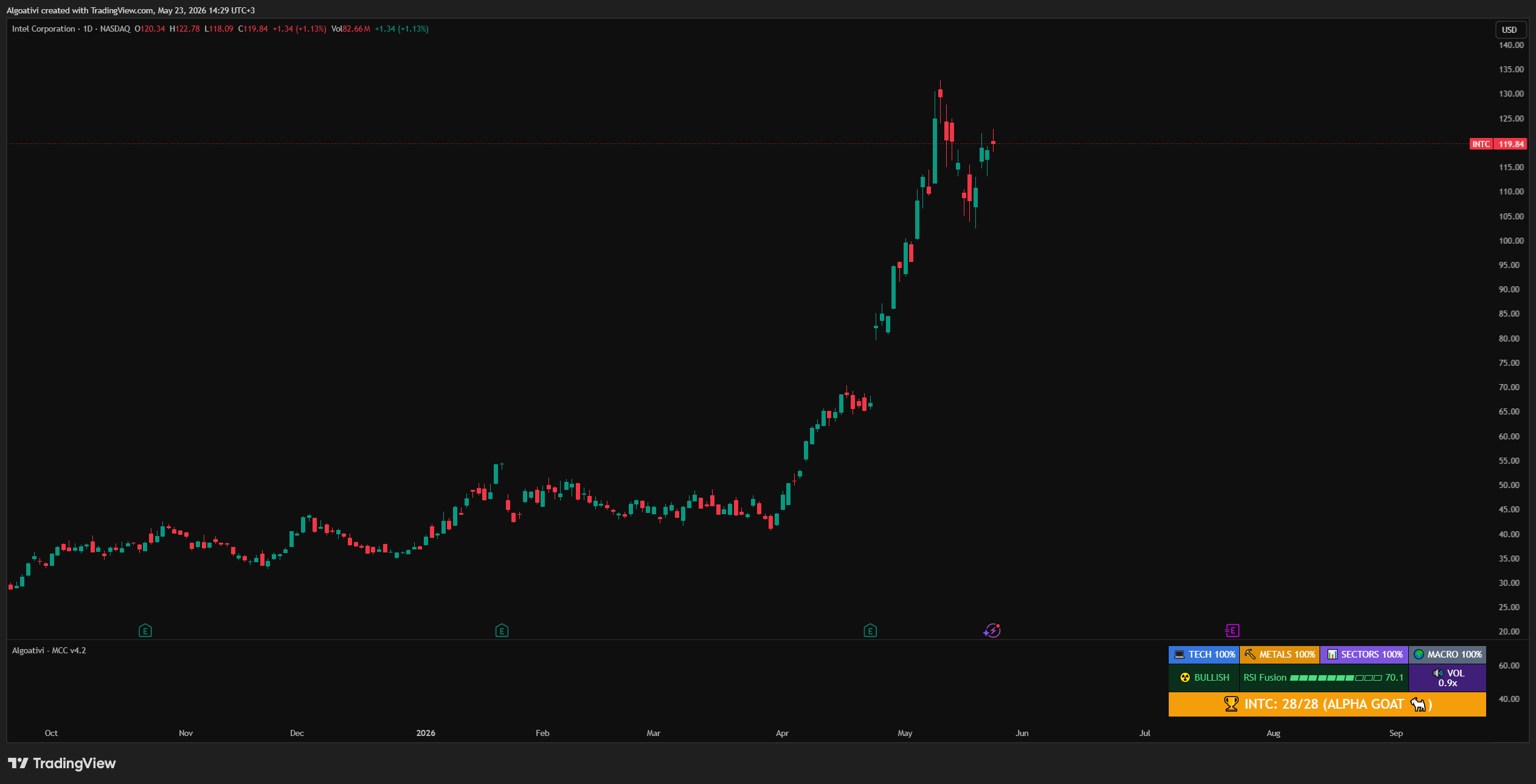Click the green +1.34 (+1.13%) volume change
Image resolution: width=1536 pixels, height=784 pixels.
tap(402, 29)
